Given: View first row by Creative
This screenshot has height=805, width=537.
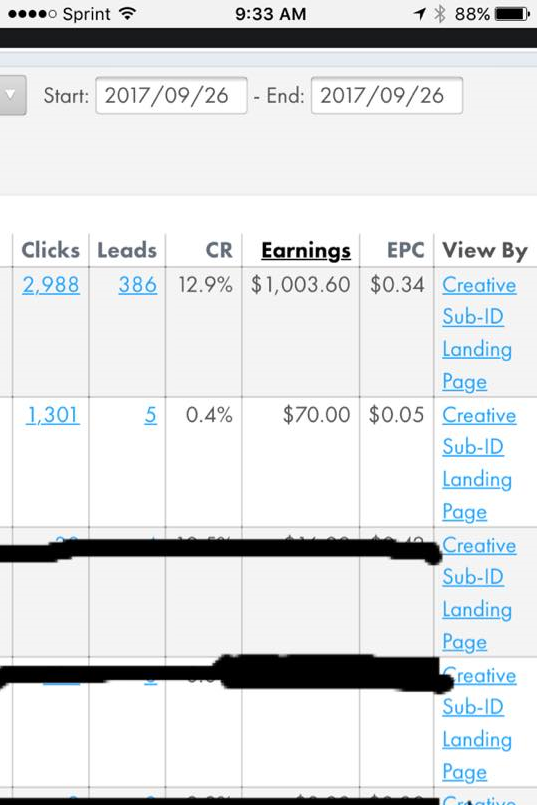Looking at the screenshot, I should tap(479, 285).
